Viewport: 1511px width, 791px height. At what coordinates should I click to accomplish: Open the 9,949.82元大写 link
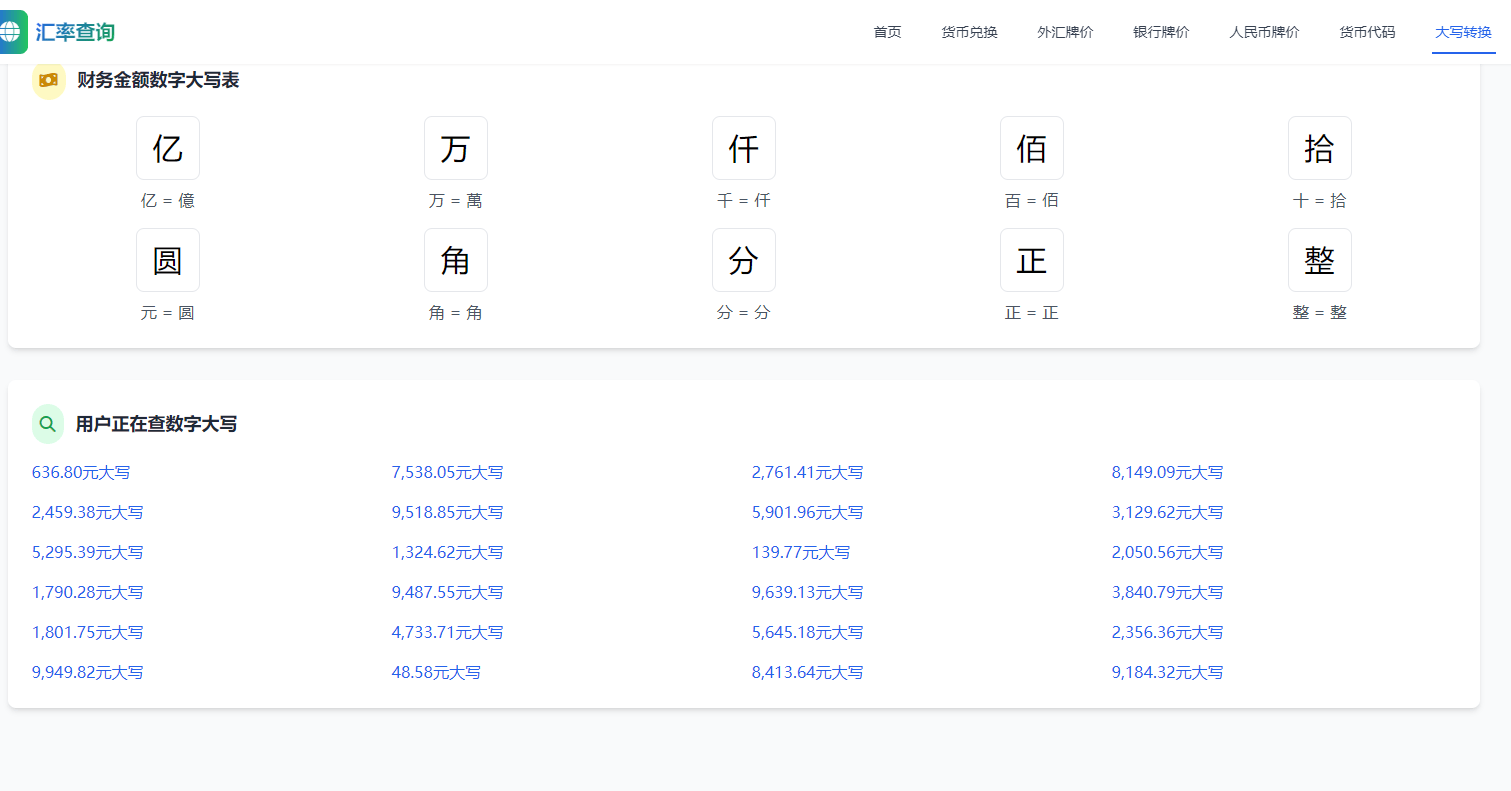(88, 672)
